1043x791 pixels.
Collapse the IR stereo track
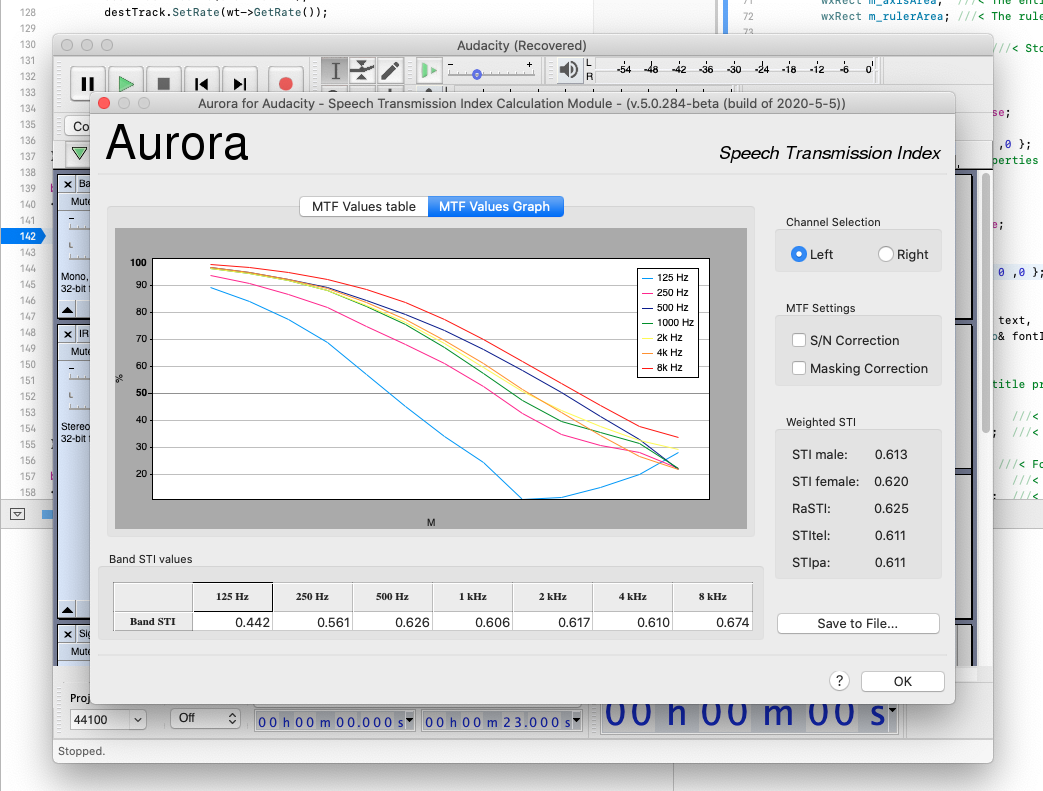pyautogui.click(x=68, y=609)
